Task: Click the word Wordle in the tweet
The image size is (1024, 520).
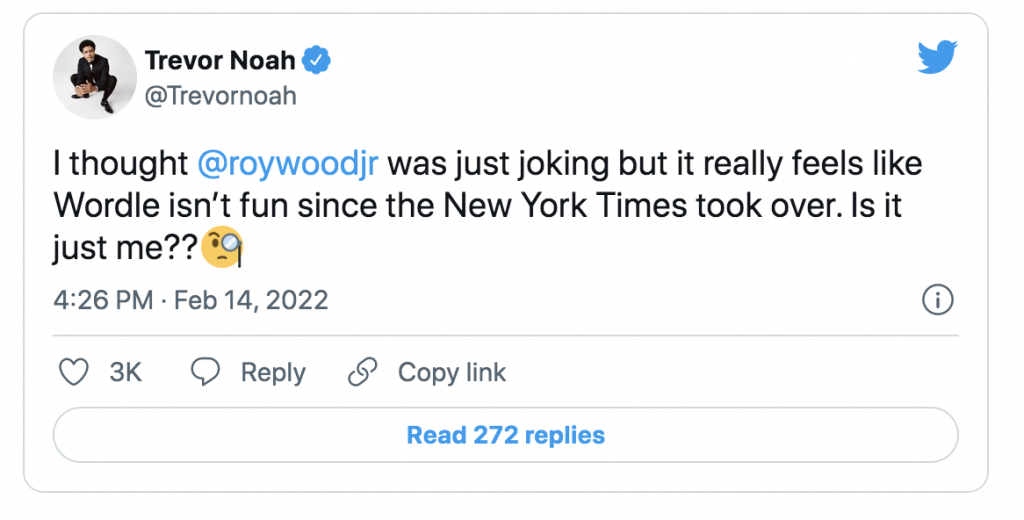Action: [x=106, y=206]
